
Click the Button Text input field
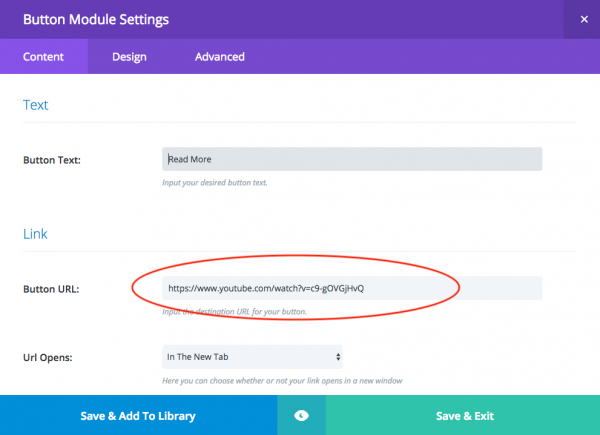coord(352,159)
